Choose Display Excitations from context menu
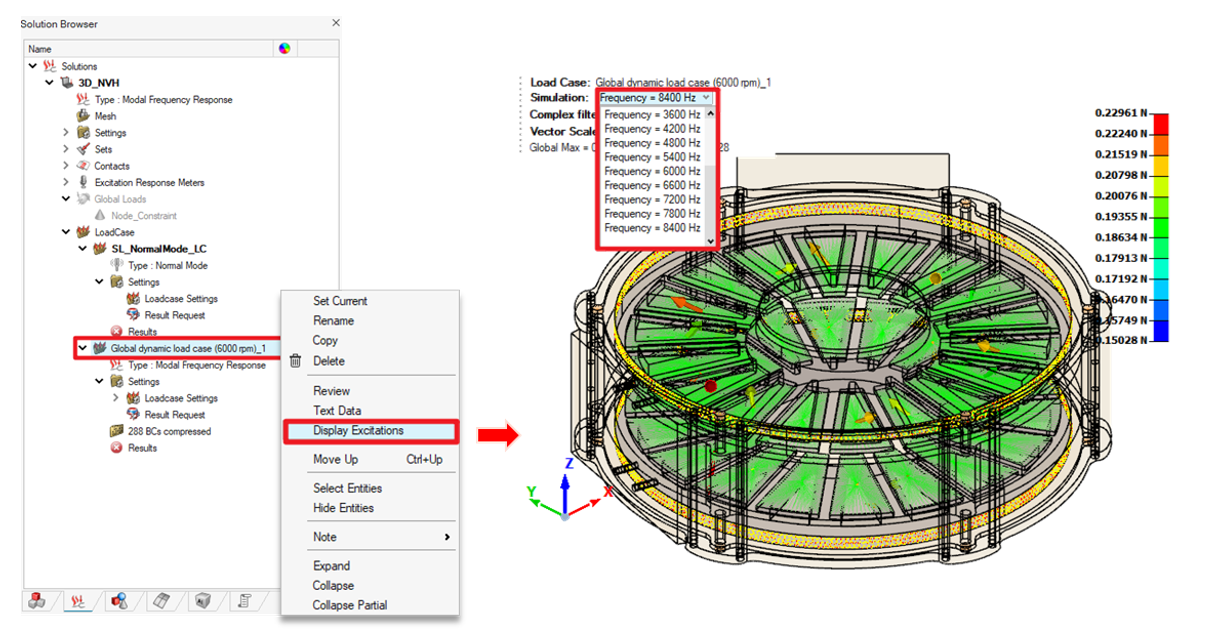The height and width of the screenshot is (642, 1208). (358, 431)
